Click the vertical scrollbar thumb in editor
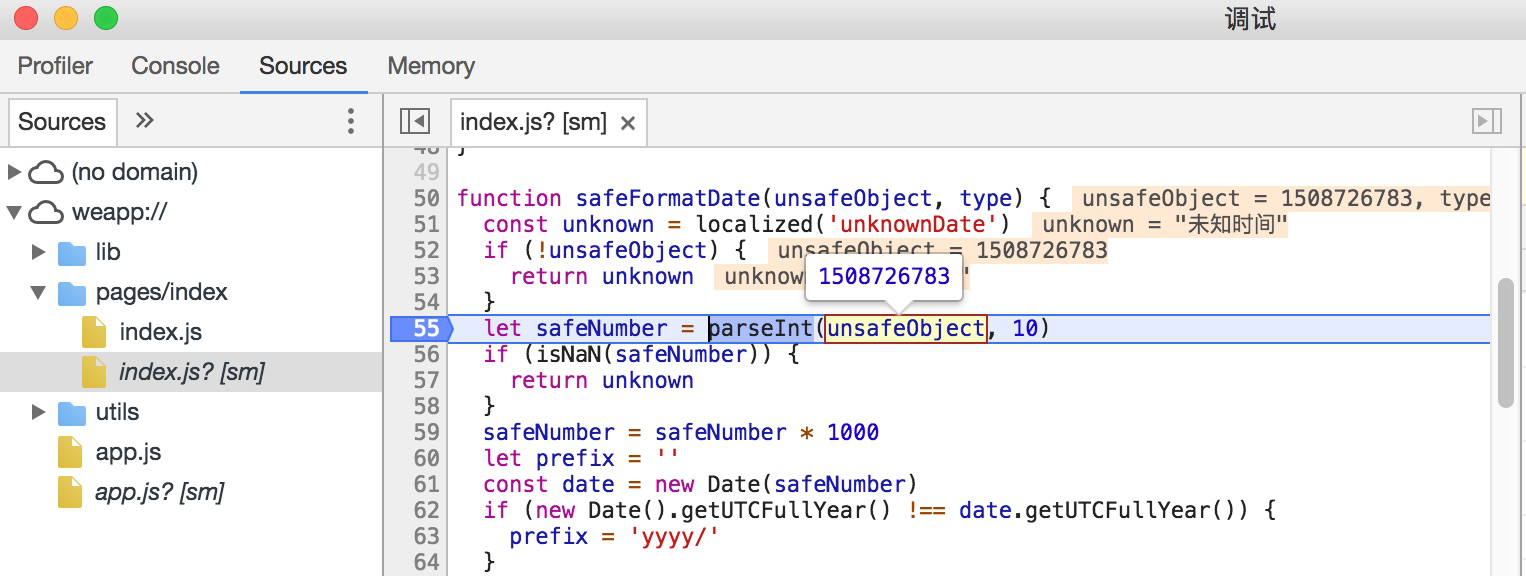Image resolution: width=1526 pixels, height=576 pixels. 1505,343
